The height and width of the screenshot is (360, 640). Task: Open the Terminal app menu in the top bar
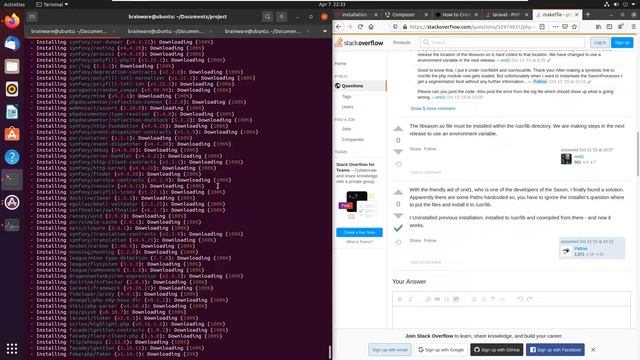click(x=52, y=4)
